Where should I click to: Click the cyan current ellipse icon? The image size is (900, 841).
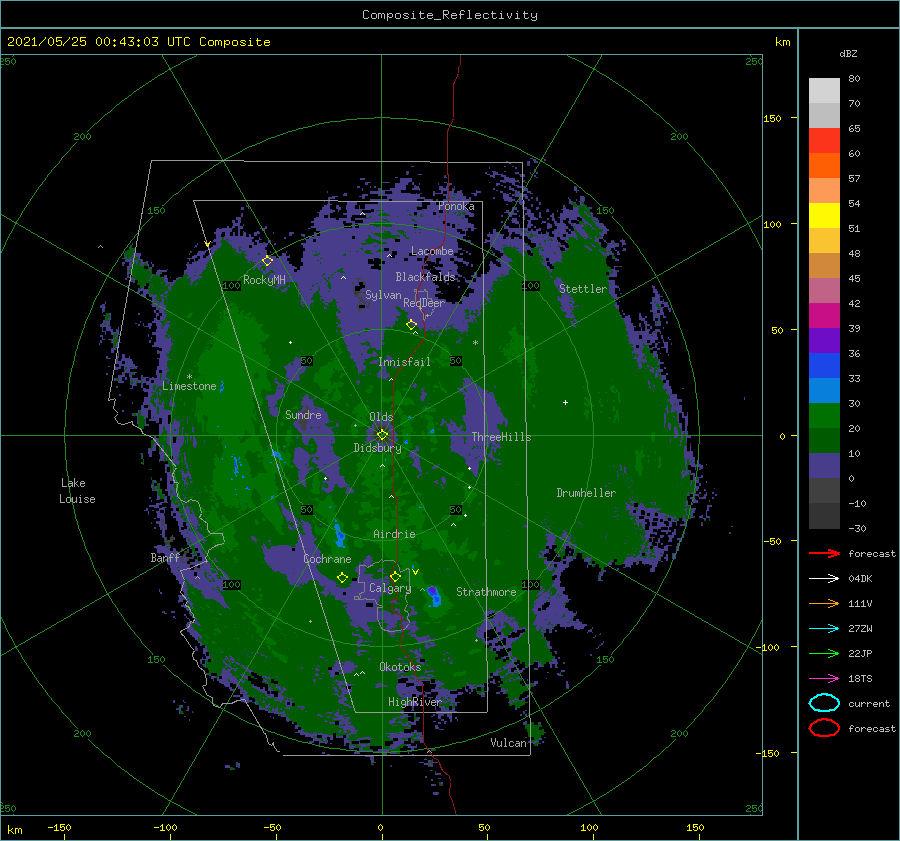tap(824, 703)
